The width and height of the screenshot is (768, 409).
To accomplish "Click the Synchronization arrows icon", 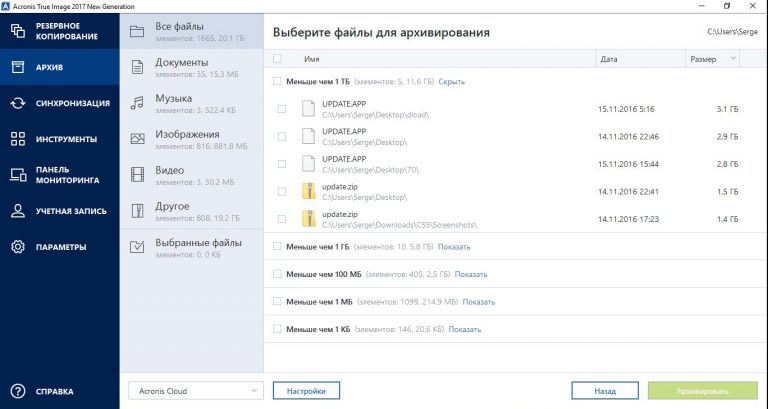I will (x=18, y=103).
